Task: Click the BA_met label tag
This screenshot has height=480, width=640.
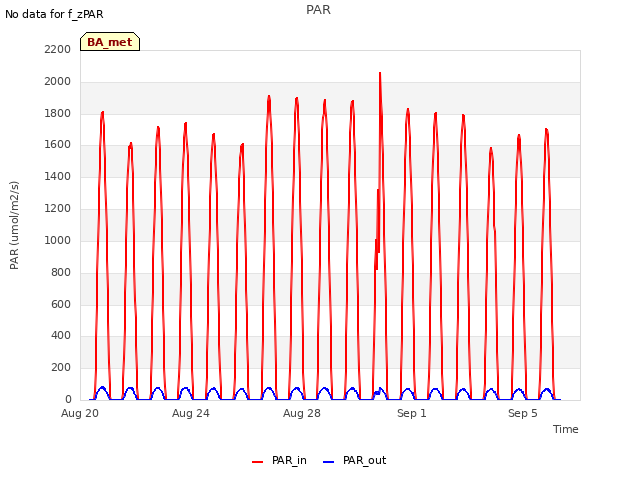Action: pyautogui.click(x=110, y=42)
